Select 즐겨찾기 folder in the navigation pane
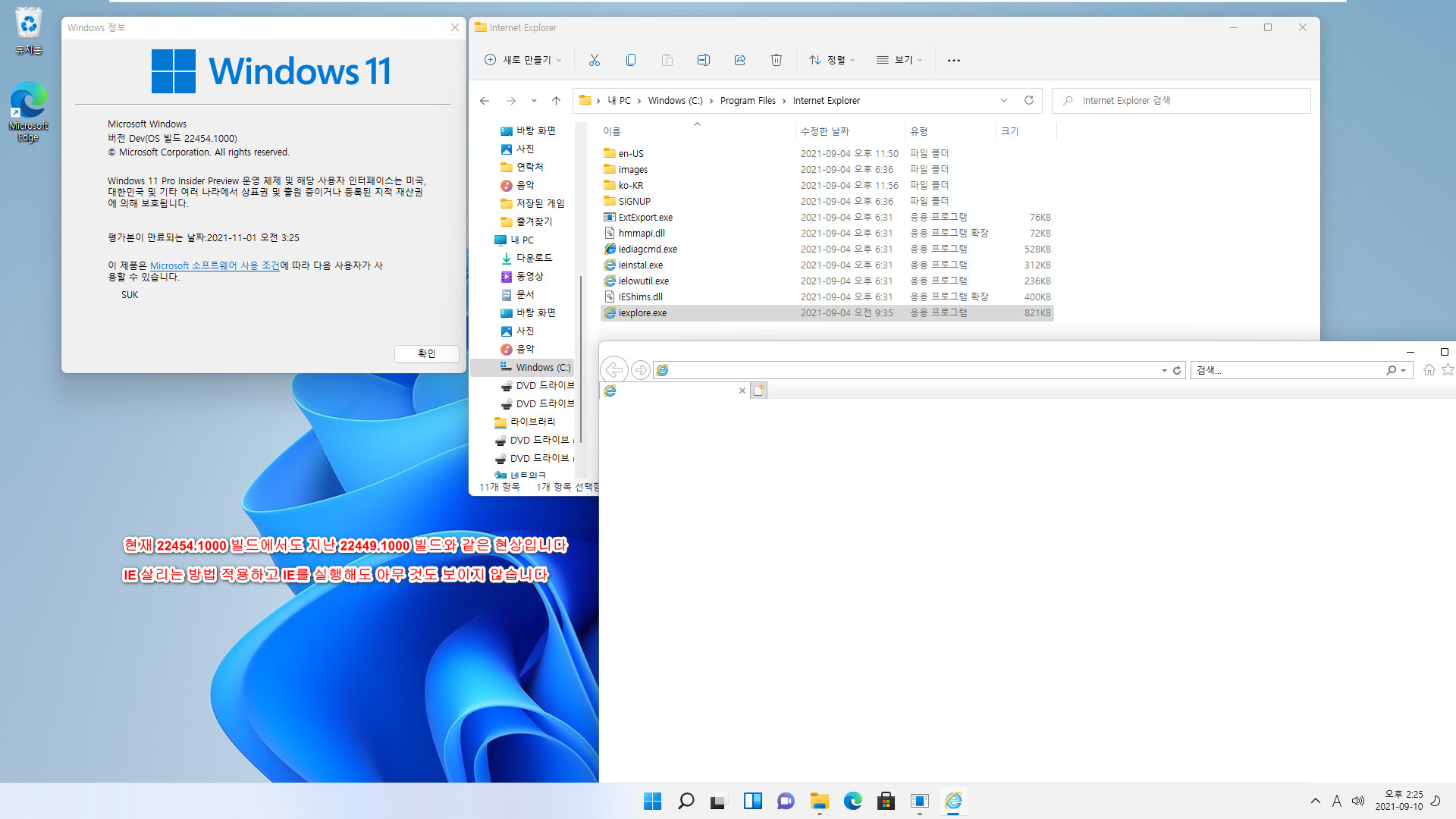 526,221
